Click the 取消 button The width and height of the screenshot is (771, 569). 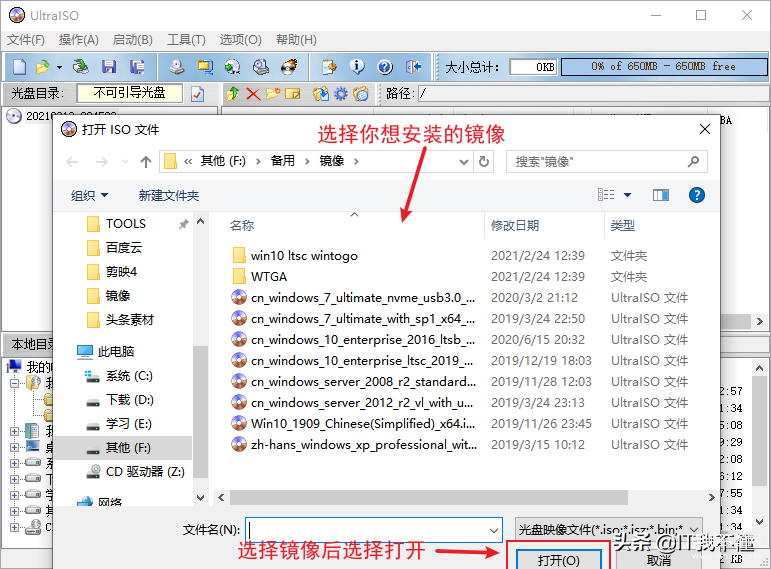click(x=659, y=560)
